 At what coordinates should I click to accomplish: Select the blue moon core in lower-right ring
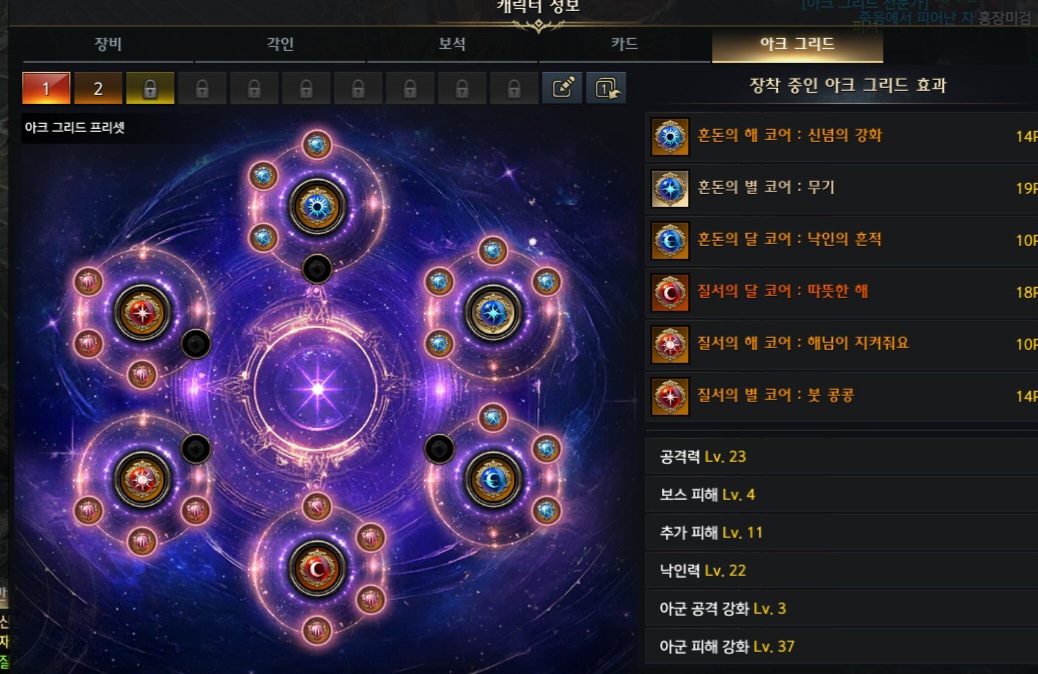click(x=493, y=479)
